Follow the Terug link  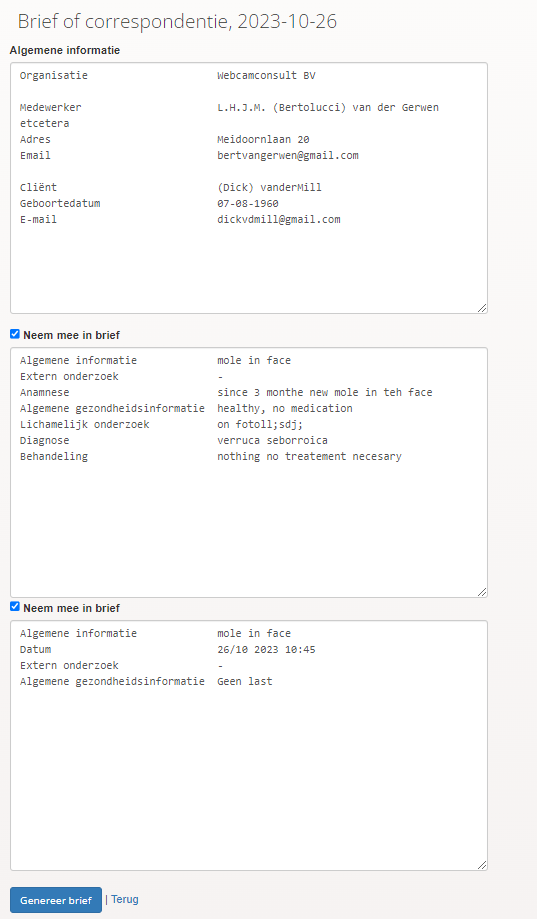click(125, 900)
